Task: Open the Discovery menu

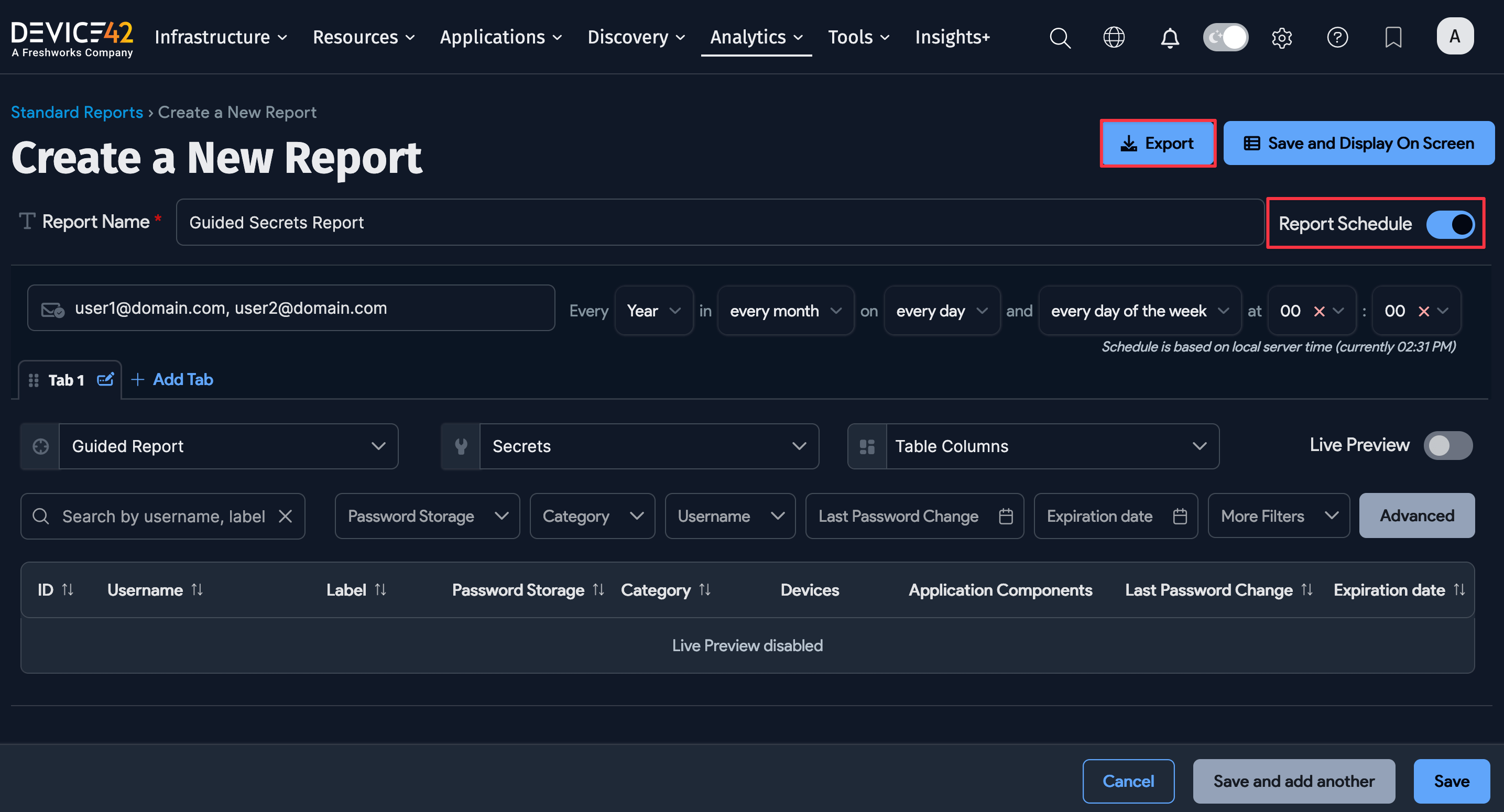Action: point(636,37)
